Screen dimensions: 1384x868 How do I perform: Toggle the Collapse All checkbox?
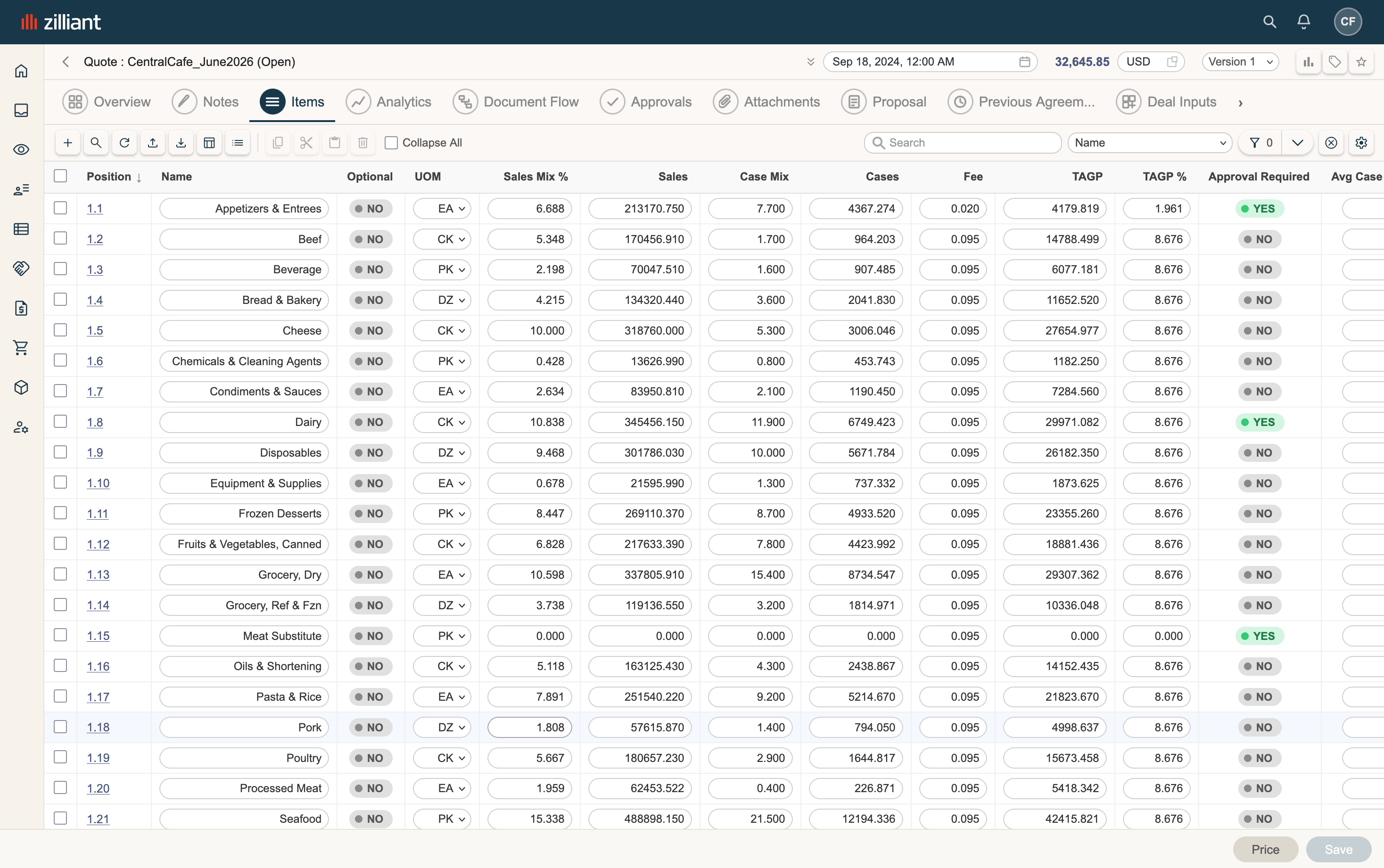pos(391,142)
